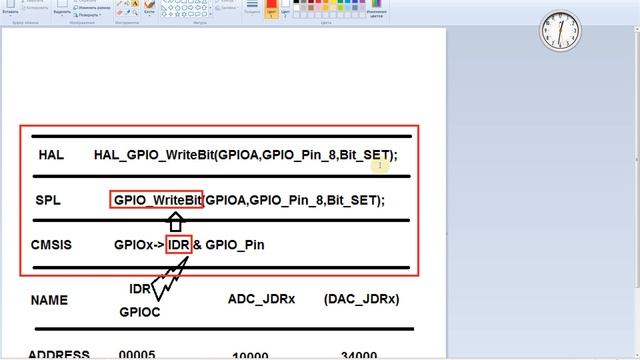640x360 pixels.
Task: Choose the up arrow shape
Action: click(x=204, y=8)
